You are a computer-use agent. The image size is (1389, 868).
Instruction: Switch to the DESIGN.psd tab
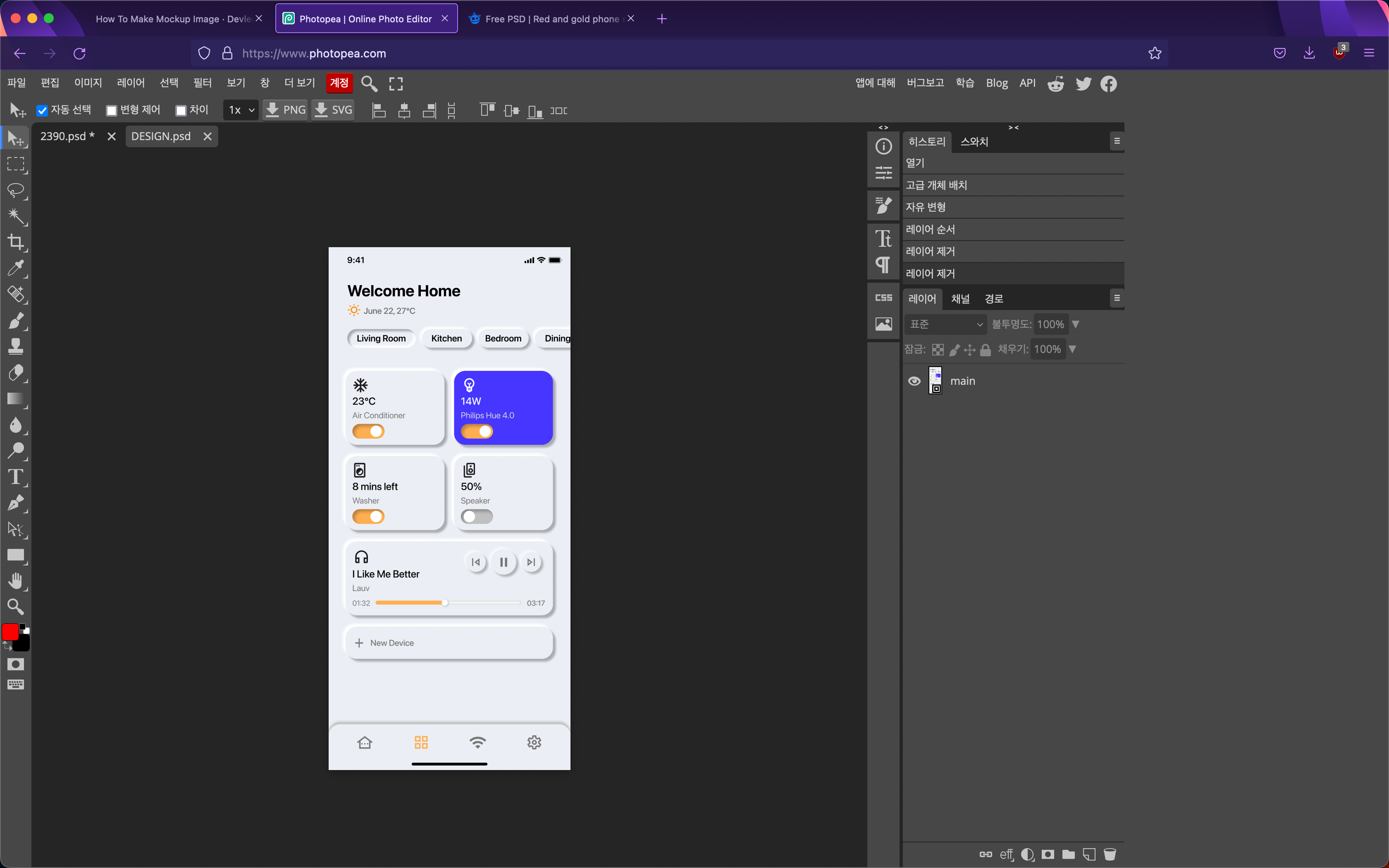(x=161, y=137)
